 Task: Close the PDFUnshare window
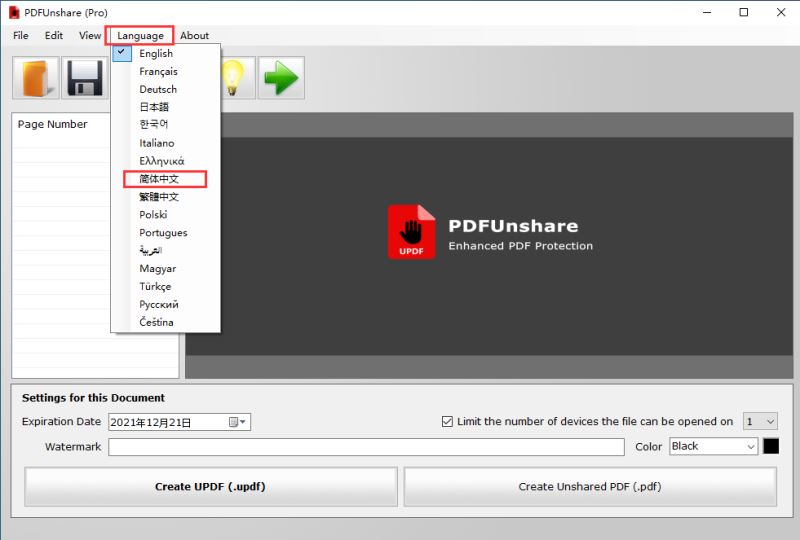(781, 12)
